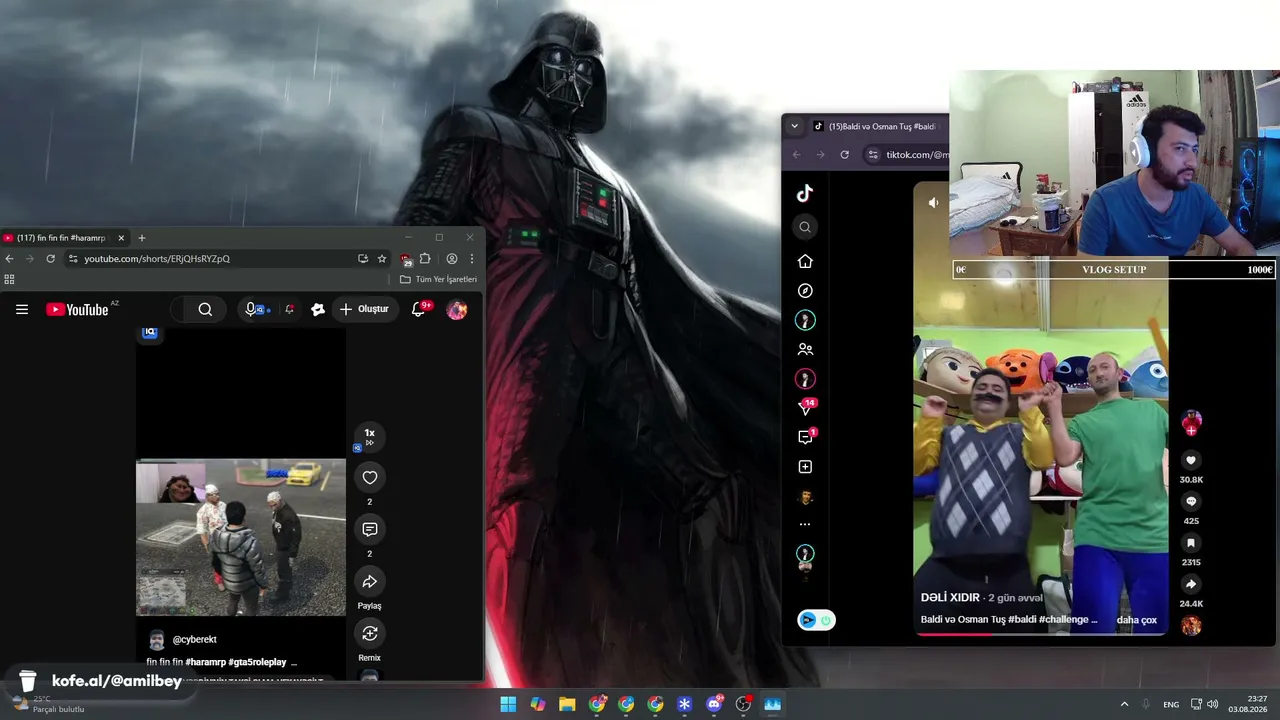Go back in the YouTube browser window
Image resolution: width=1280 pixels, height=720 pixels.
pyautogui.click(x=10, y=259)
